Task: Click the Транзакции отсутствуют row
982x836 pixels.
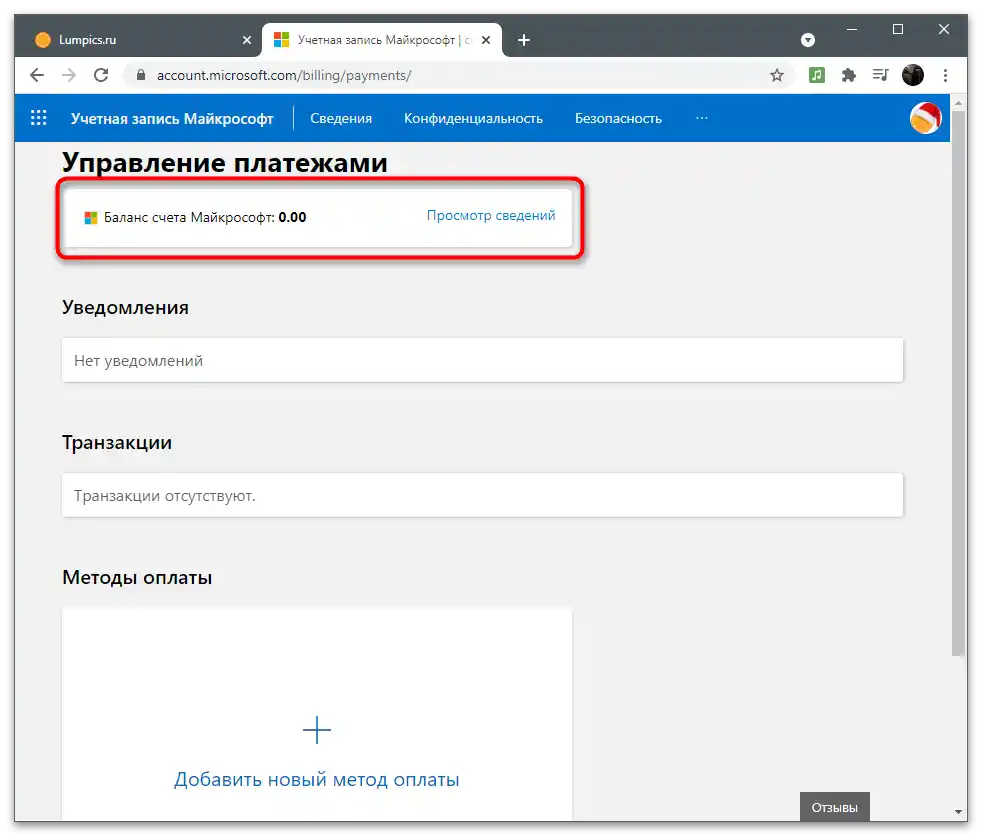Action: (482, 495)
